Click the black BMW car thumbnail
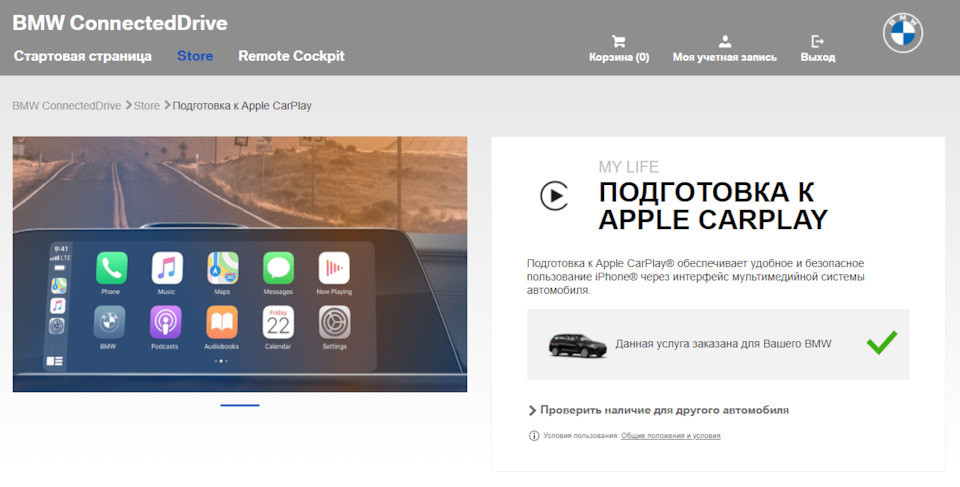Viewport: 960px width, 487px height. click(577, 345)
